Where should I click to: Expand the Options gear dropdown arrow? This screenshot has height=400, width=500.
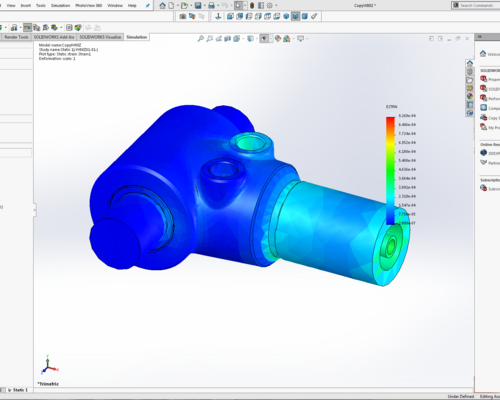276,6
